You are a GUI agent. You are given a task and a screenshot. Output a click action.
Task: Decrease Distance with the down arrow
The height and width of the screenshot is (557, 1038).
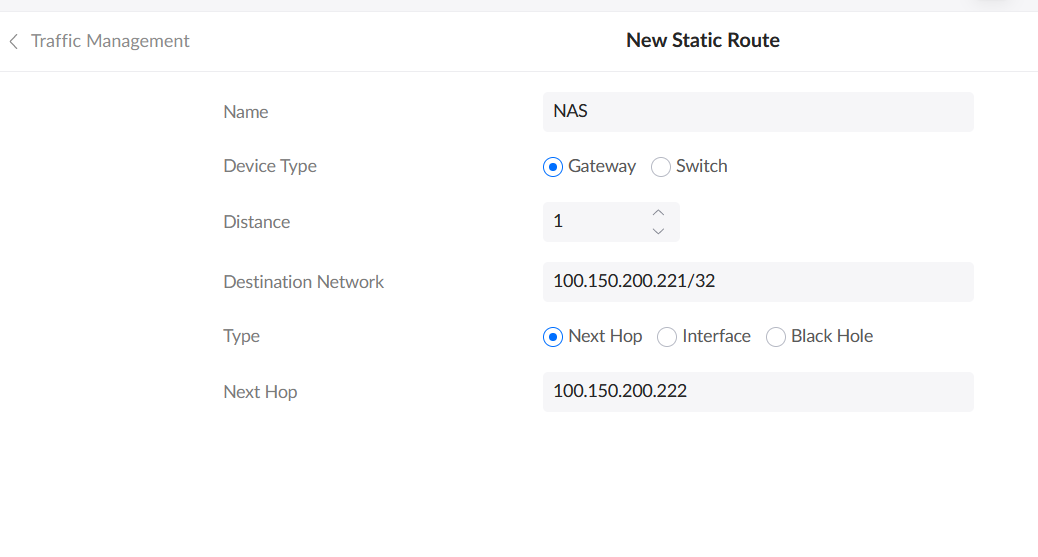pos(658,231)
